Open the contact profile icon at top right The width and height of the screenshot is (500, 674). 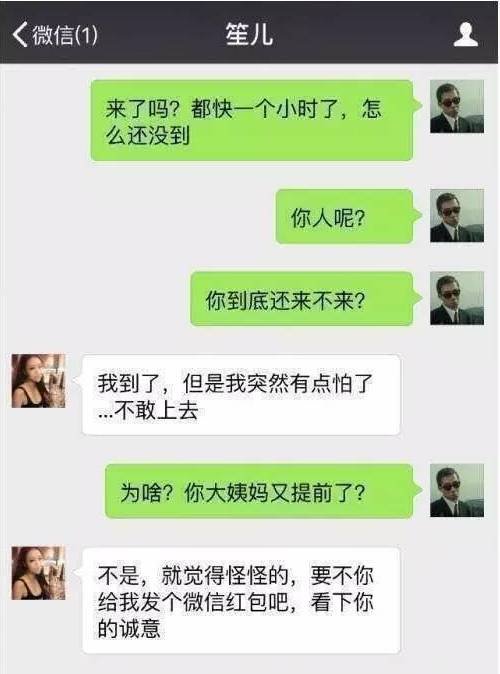point(466,34)
